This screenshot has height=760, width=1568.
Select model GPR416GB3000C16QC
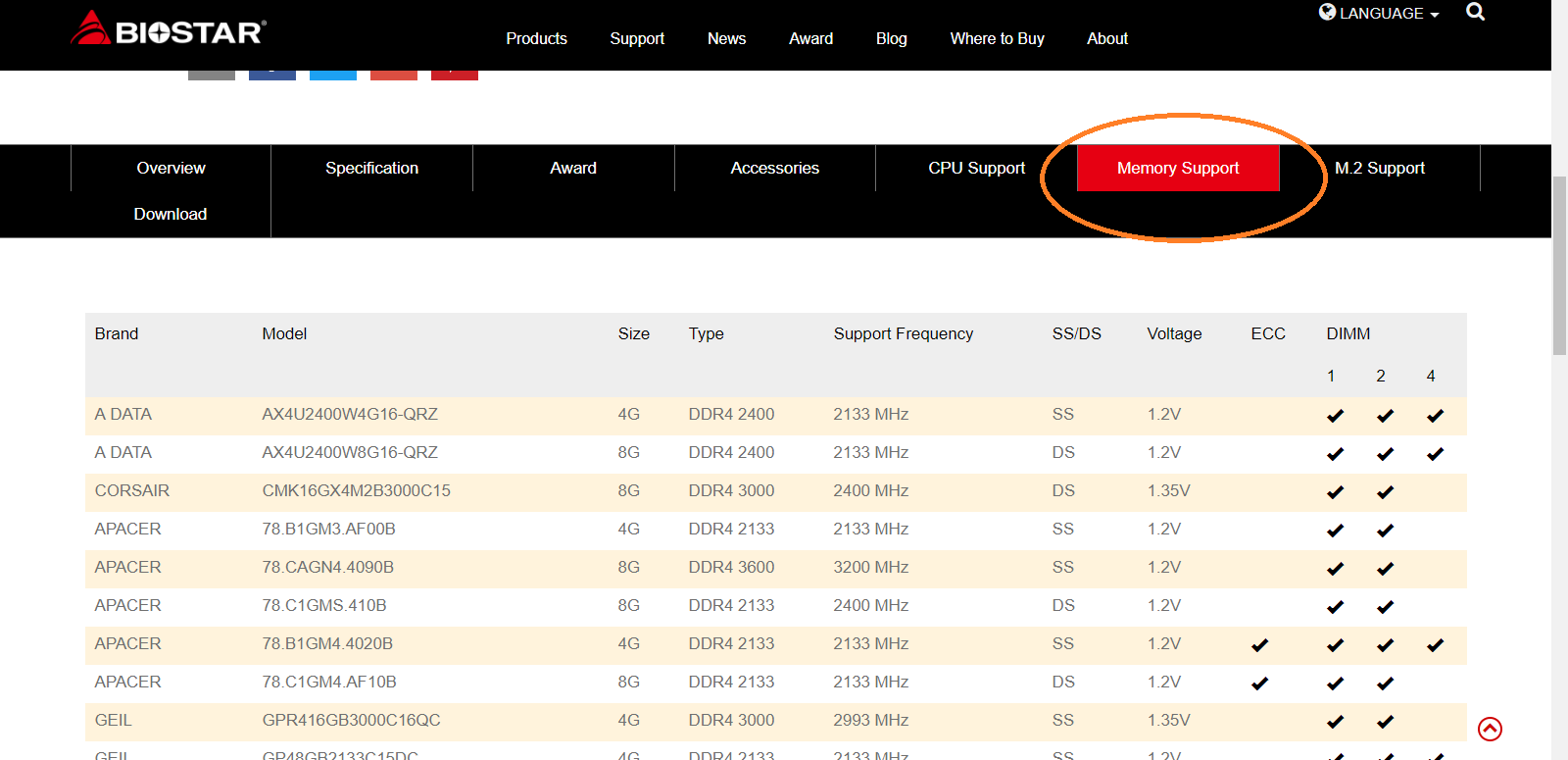tap(351, 720)
